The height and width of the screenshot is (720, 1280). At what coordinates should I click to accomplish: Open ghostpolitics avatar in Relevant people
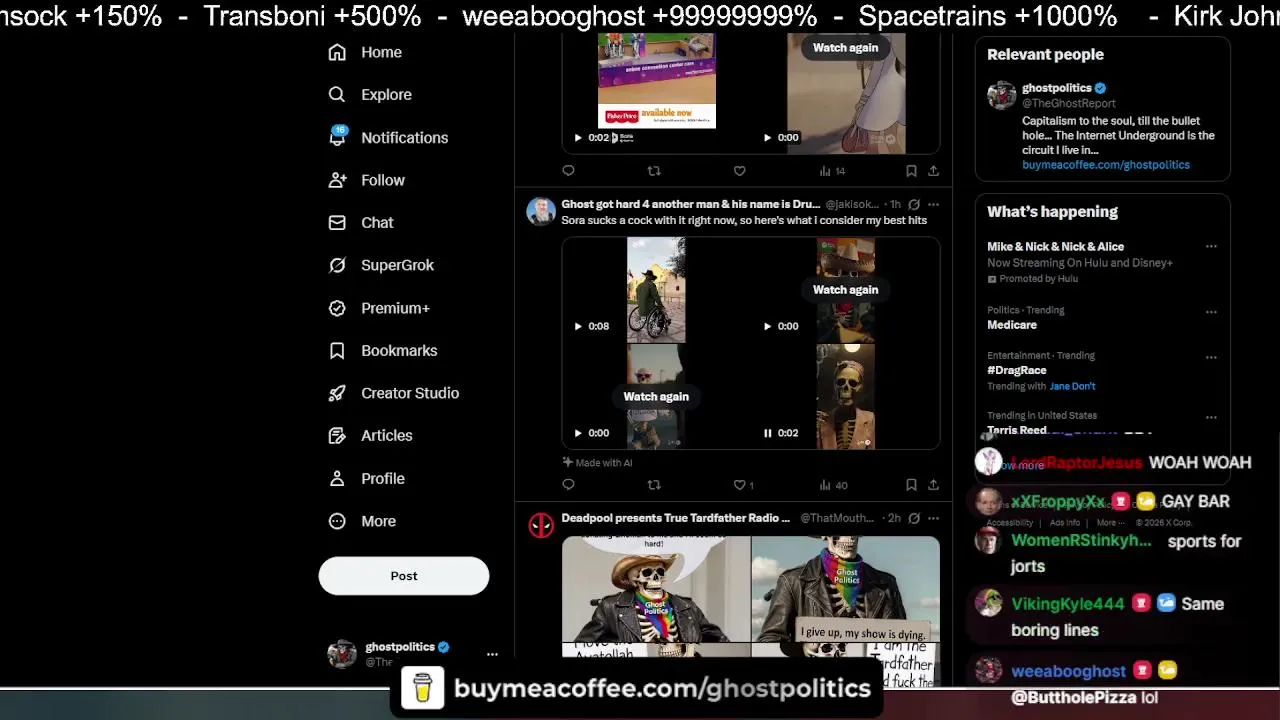coord(1001,95)
